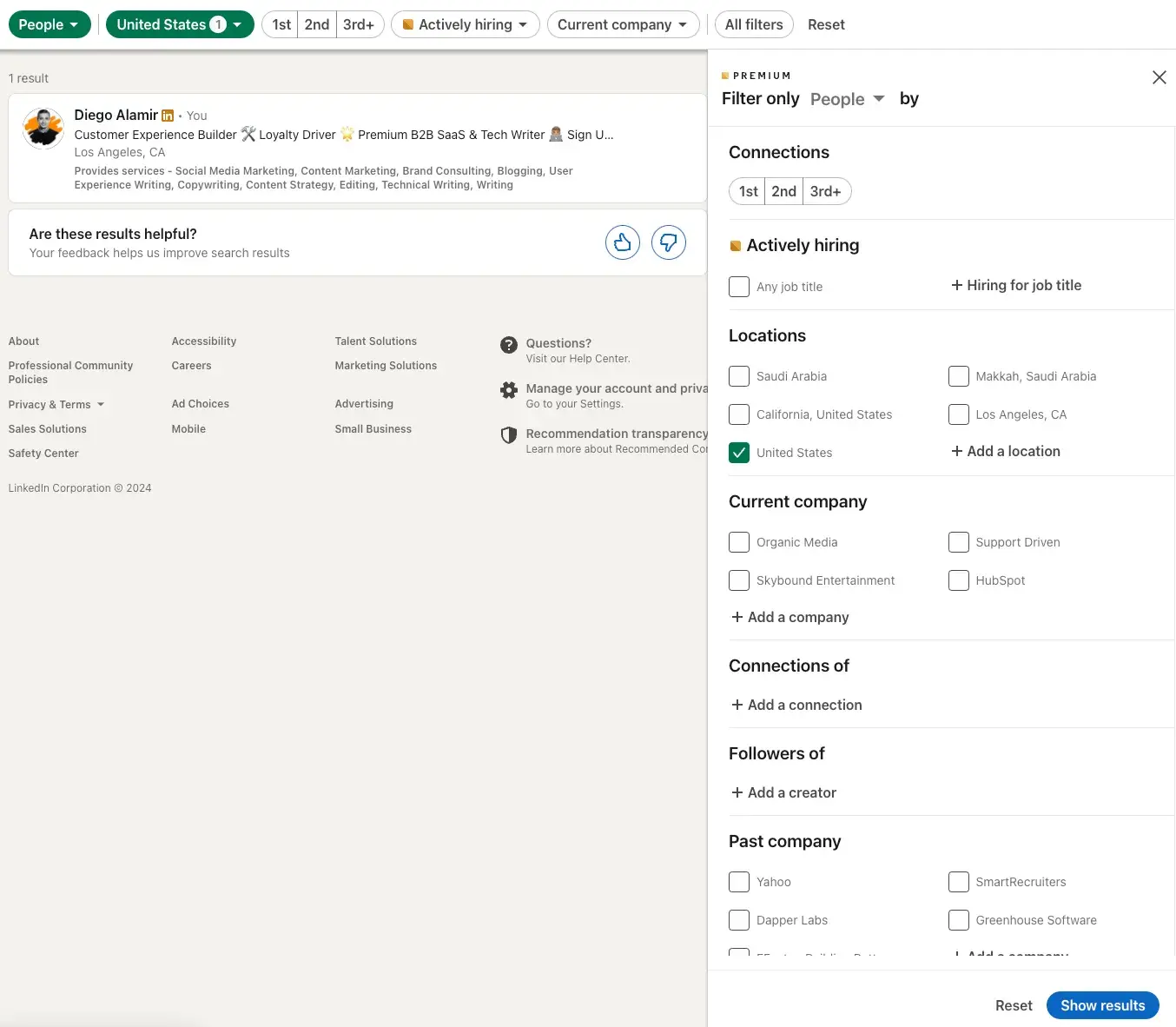
Task: Open the Actively hiring filter dropdown
Action: (x=466, y=24)
